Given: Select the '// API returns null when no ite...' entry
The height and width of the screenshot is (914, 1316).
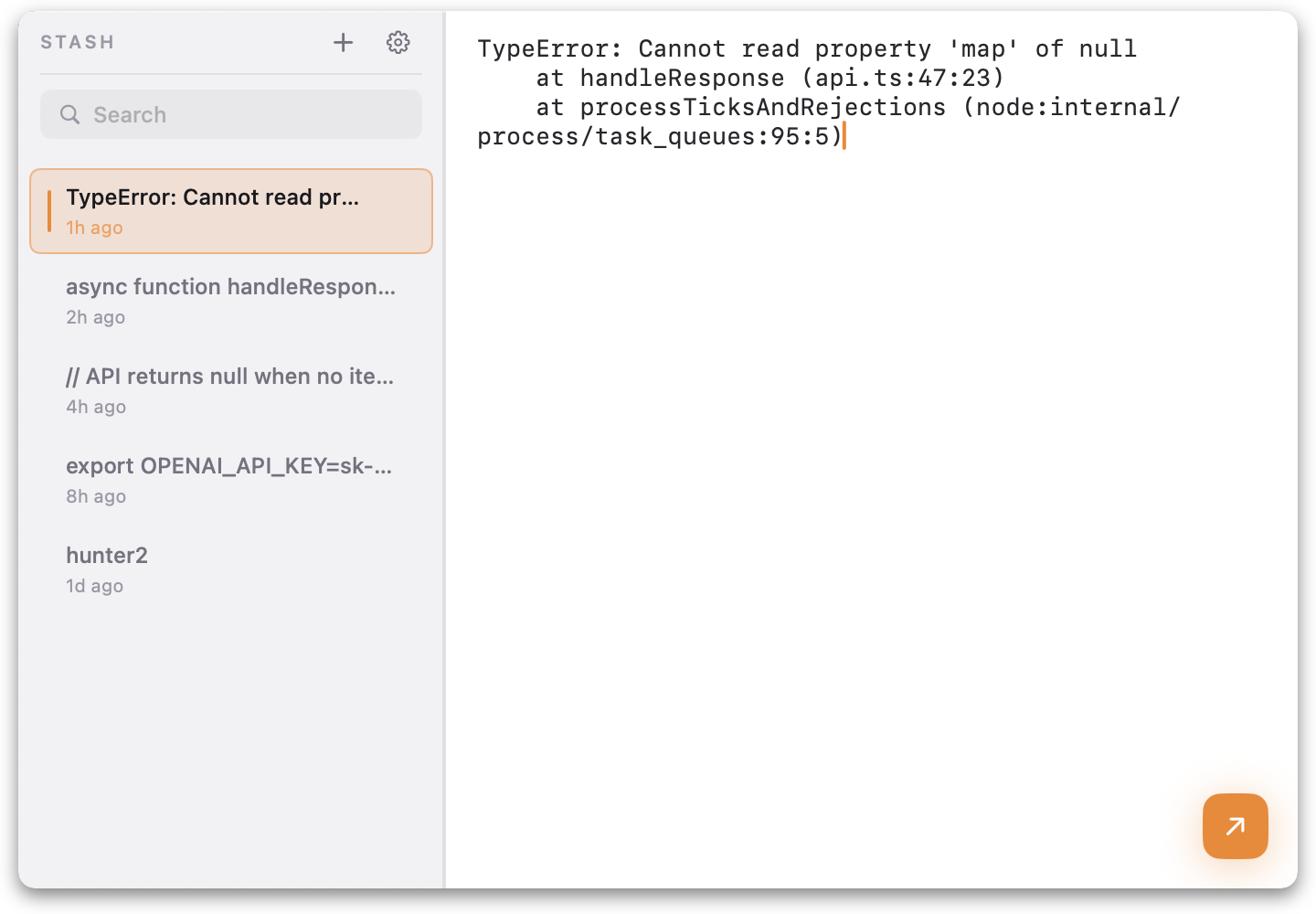Looking at the screenshot, I should [229, 377].
